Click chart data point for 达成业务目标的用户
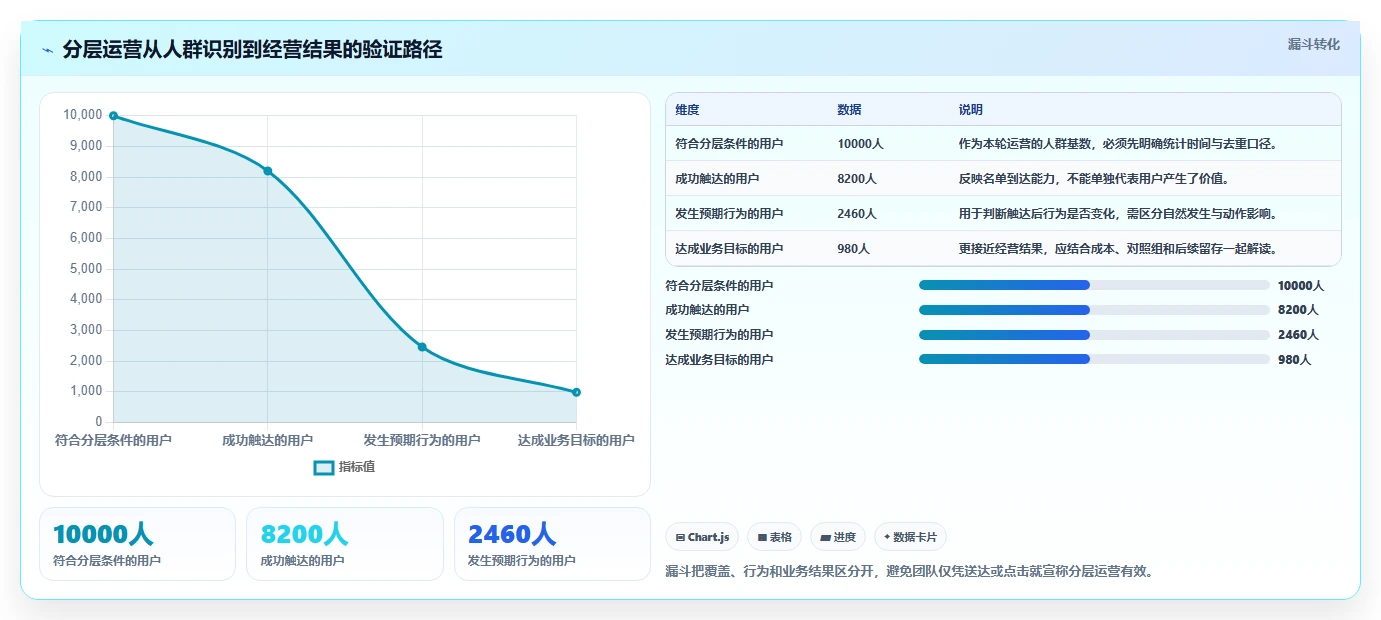This screenshot has height=620, width=1381. [x=577, y=392]
